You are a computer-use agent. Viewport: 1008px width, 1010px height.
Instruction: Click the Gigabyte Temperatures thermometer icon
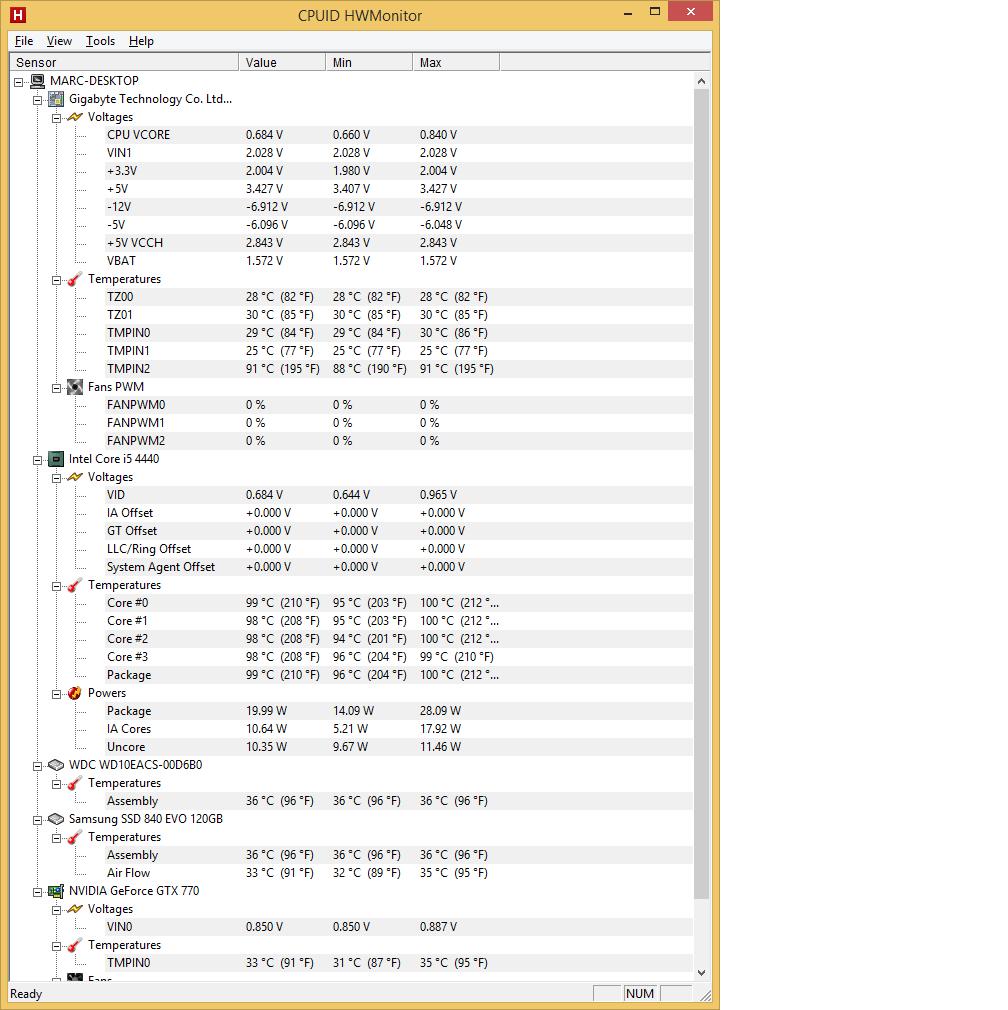tap(75, 279)
